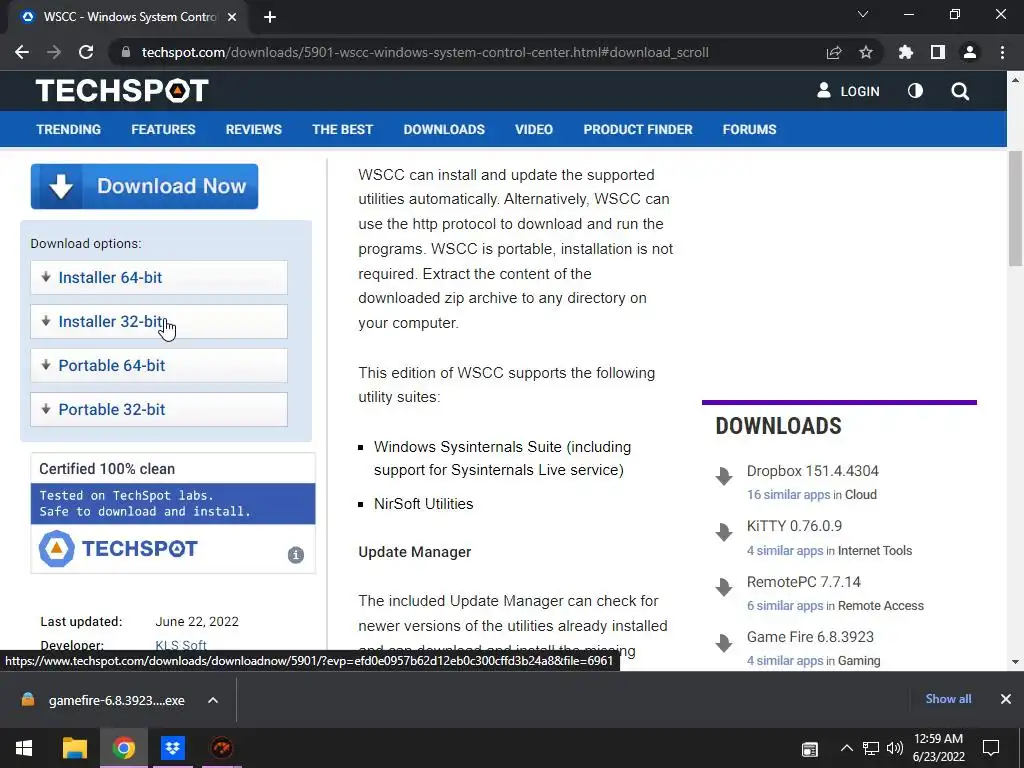Open 16 similar apps link under Dropbox
The width and height of the screenshot is (1024, 768).
[788, 494]
